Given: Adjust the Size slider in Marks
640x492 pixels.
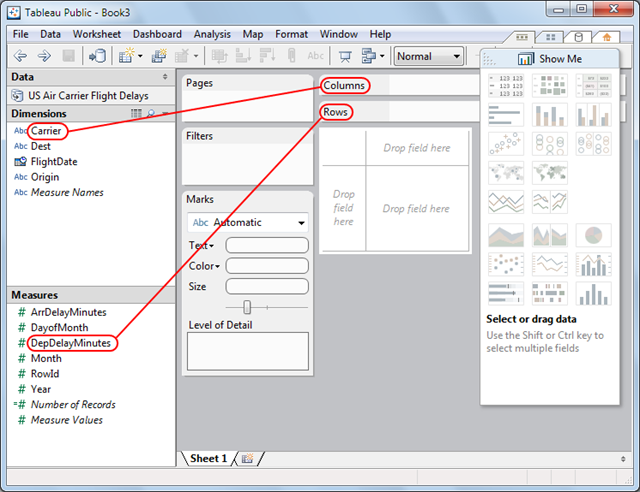Looking at the screenshot, I should [x=247, y=307].
